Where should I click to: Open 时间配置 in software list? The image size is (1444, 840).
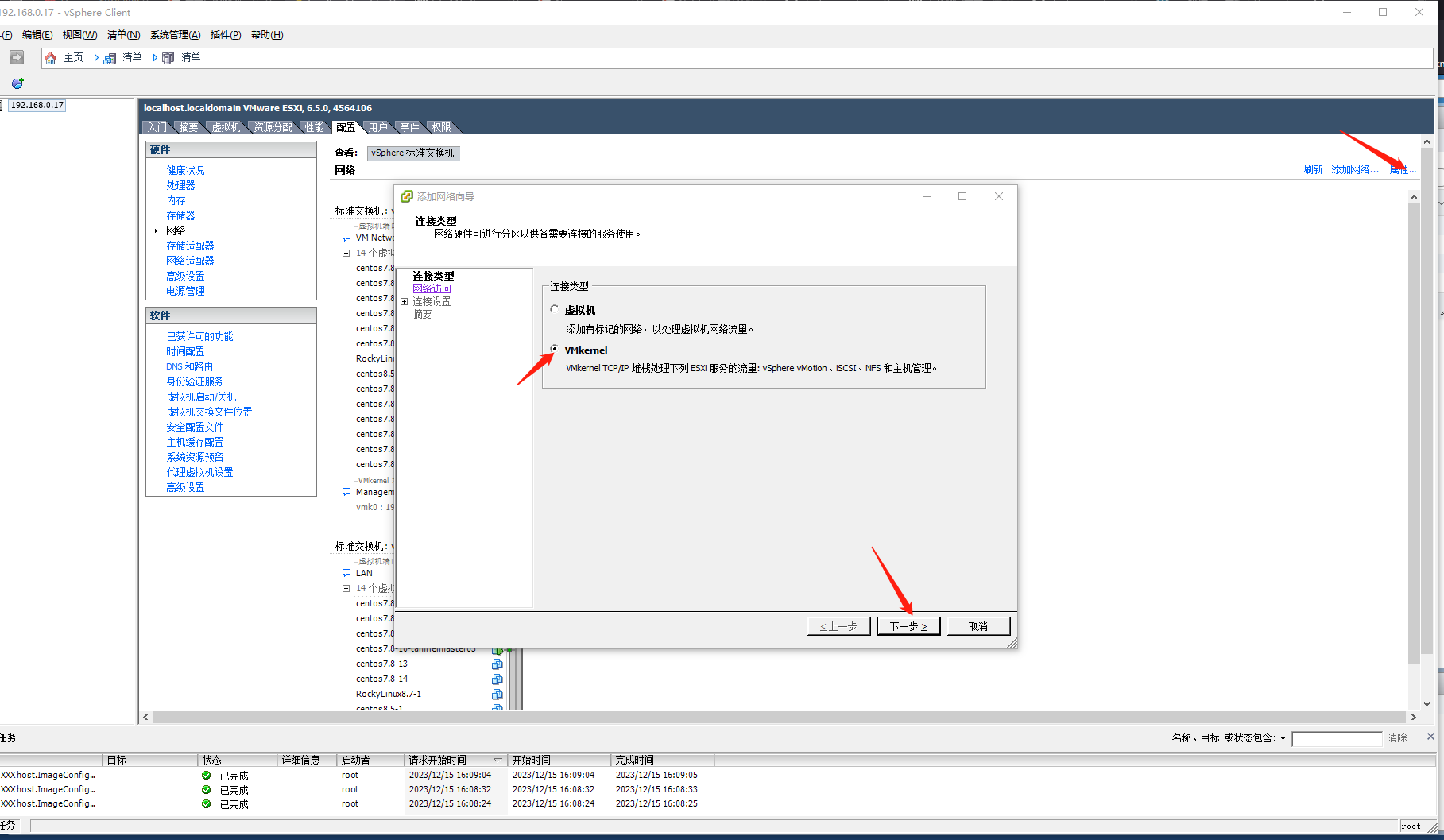[x=185, y=351]
